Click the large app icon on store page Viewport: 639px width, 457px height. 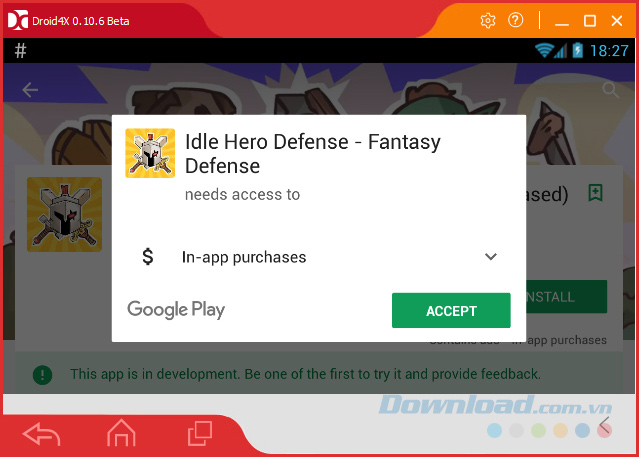tap(64, 214)
